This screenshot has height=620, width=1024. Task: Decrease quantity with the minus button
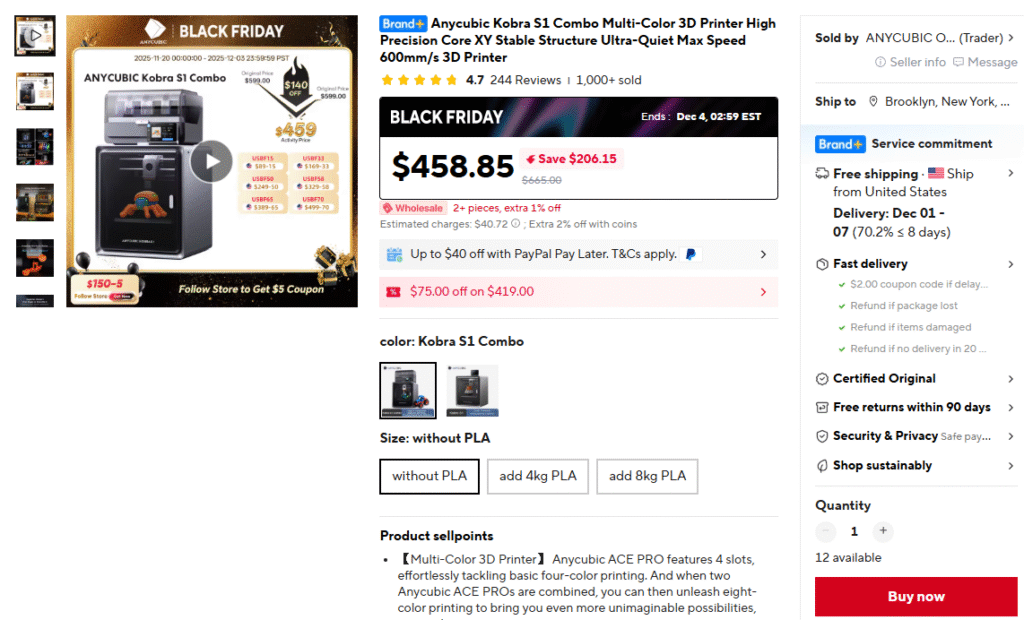(825, 531)
